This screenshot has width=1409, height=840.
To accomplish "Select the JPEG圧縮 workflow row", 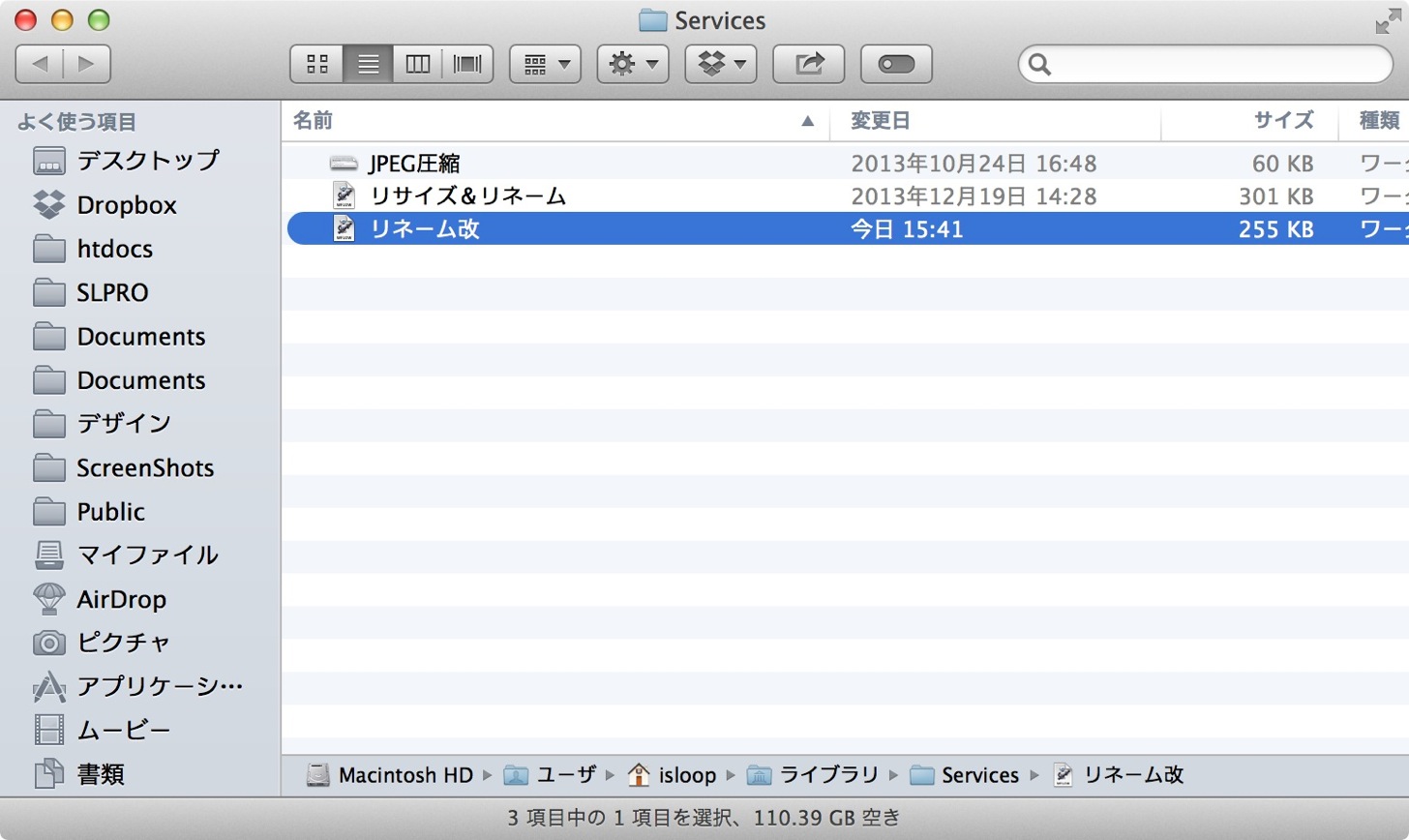I will (846, 163).
